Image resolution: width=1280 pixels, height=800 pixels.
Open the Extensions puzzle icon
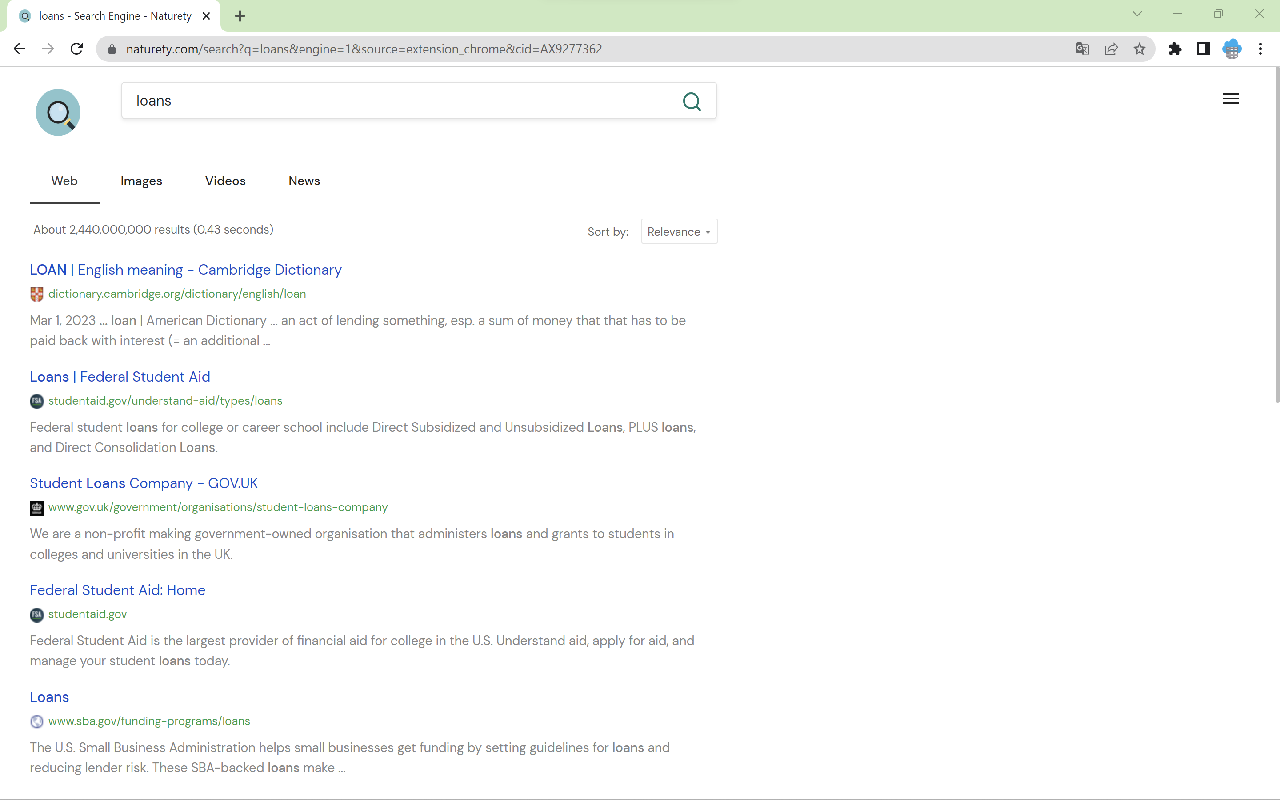click(1175, 48)
